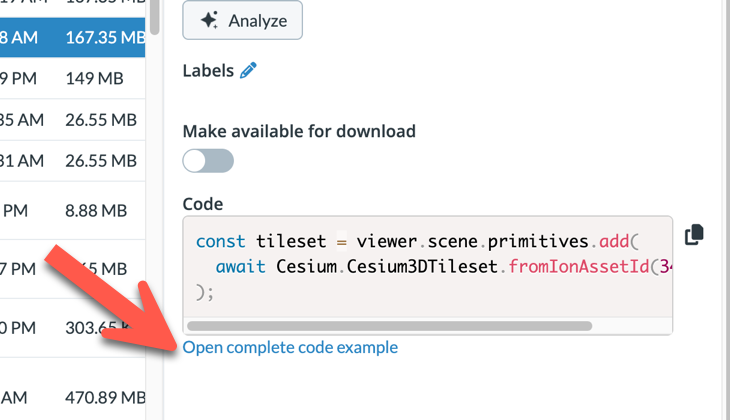Open the complete code example link
Image resolution: width=730 pixels, height=420 pixels.
[x=290, y=348]
